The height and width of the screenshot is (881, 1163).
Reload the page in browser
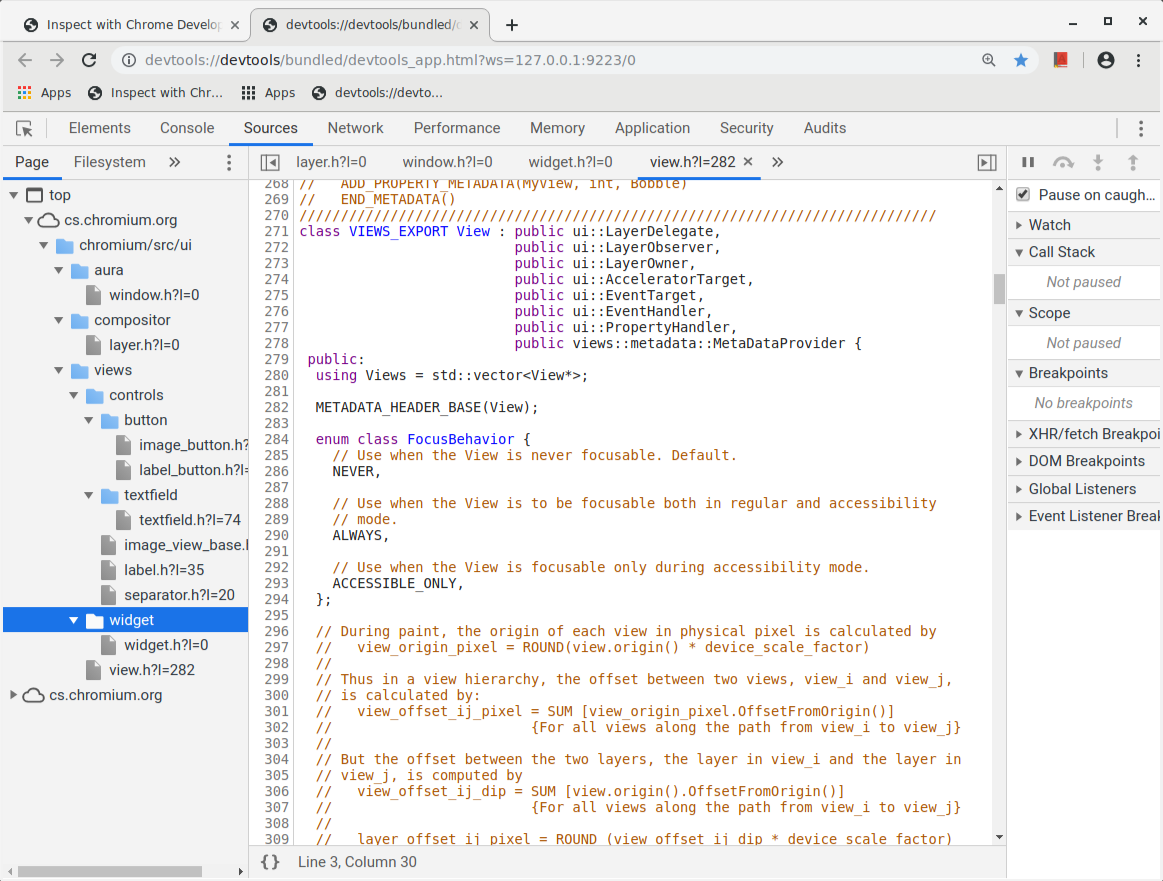click(89, 60)
